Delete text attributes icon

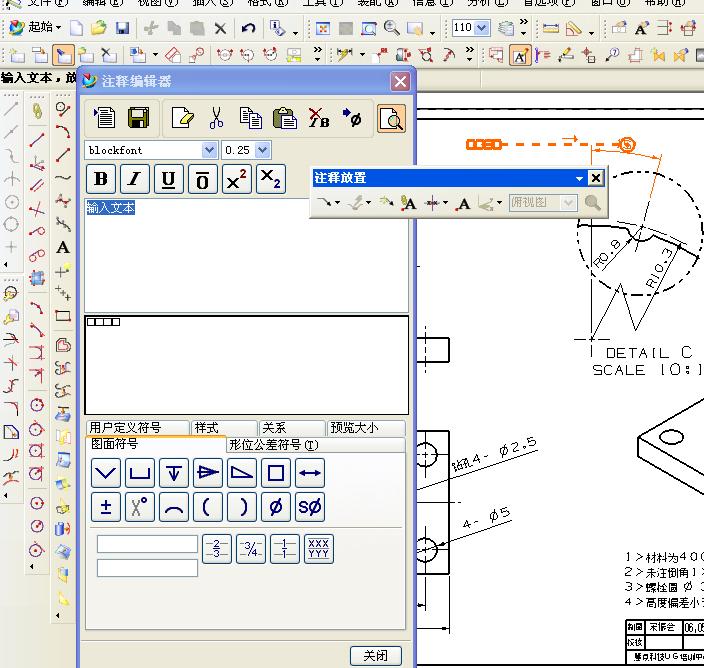click(319, 118)
